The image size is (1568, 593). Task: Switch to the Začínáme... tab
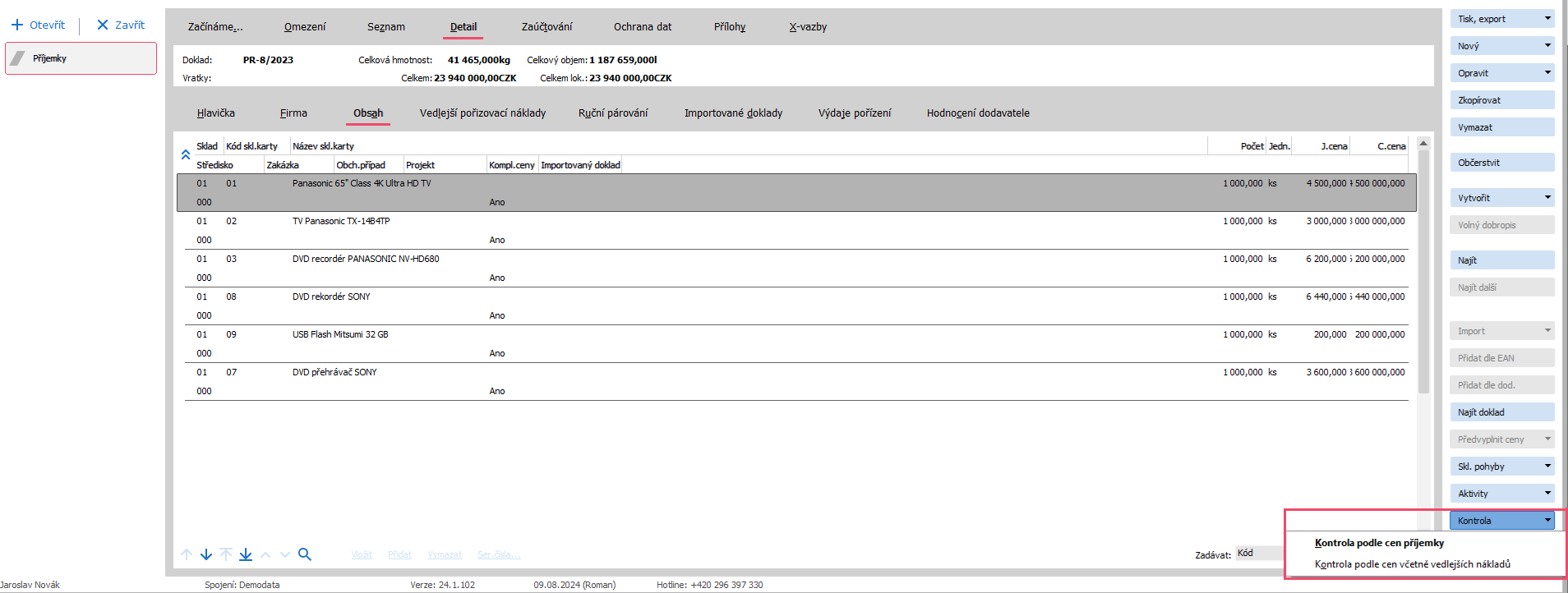215,27
